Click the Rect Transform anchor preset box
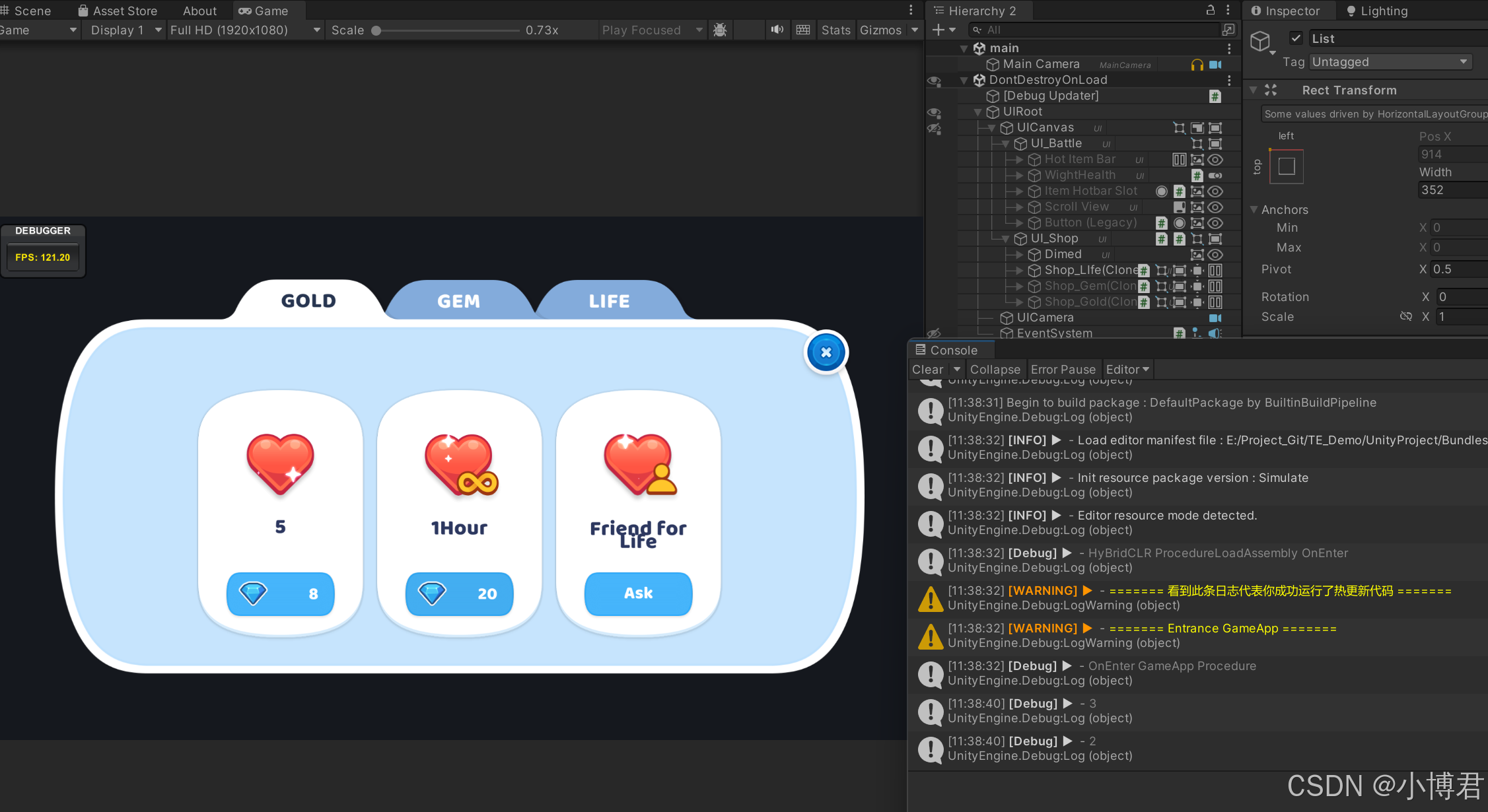Viewport: 1488px width, 812px height. [x=1287, y=166]
